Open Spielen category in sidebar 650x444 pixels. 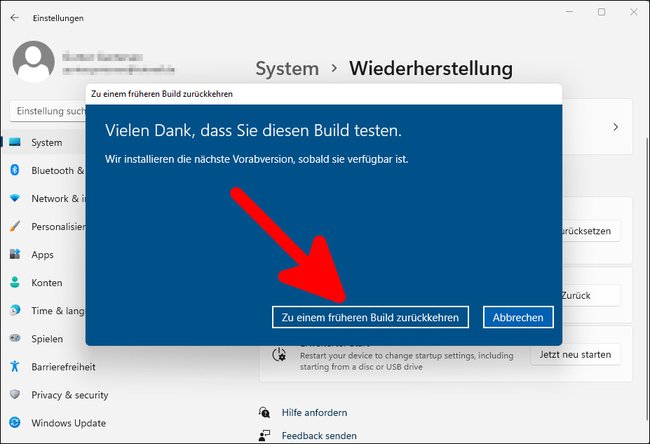click(45, 339)
